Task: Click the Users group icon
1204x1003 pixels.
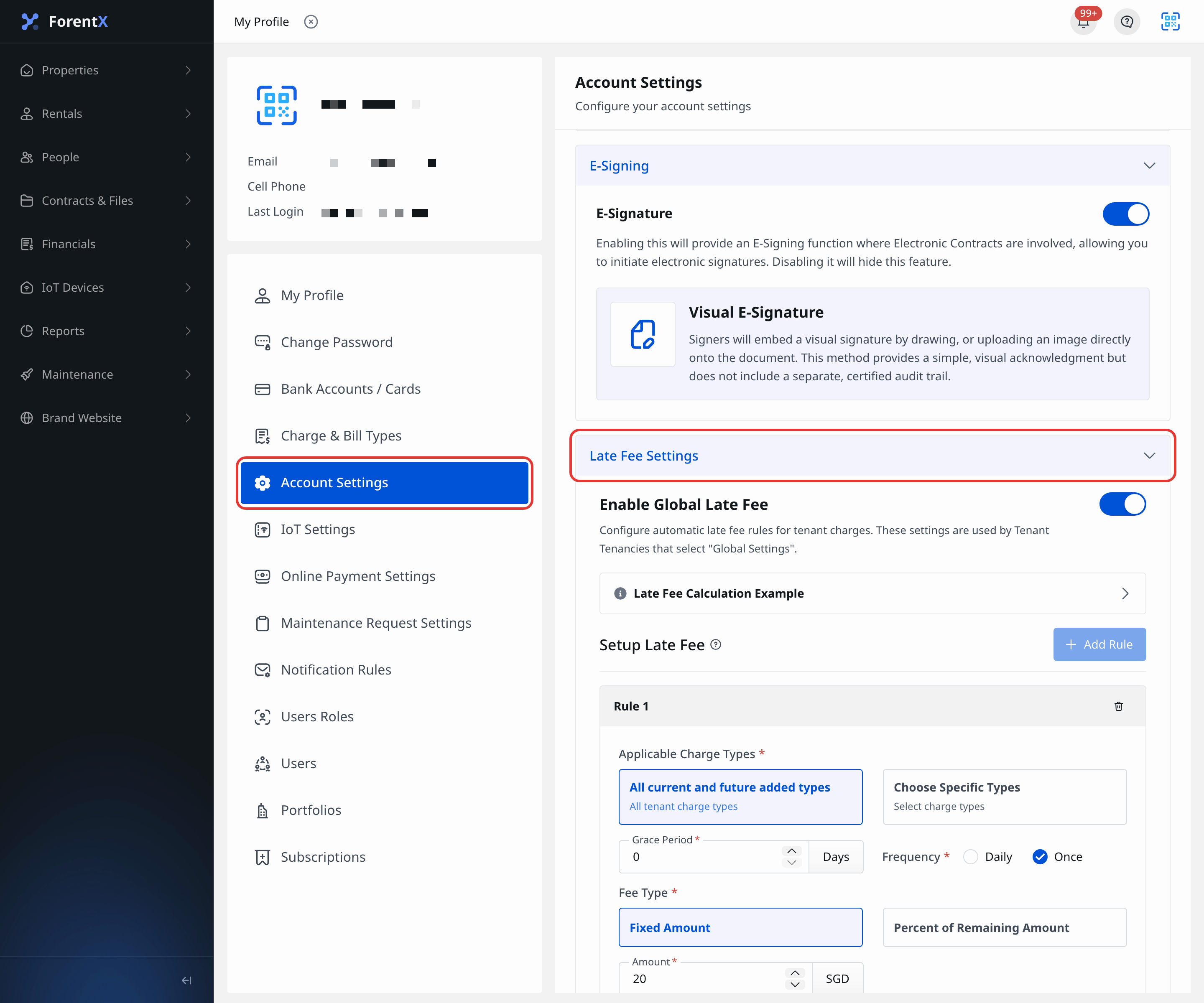Action: [263, 764]
